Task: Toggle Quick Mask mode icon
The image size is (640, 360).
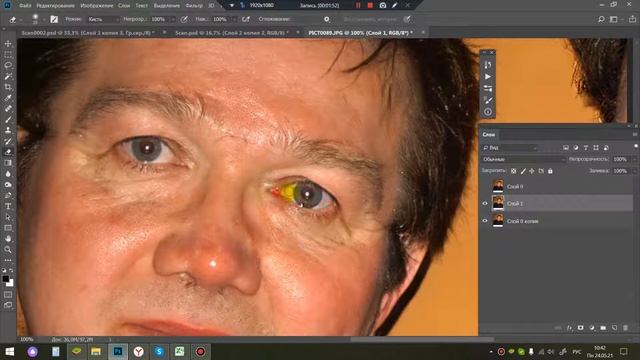Action: click(8, 294)
